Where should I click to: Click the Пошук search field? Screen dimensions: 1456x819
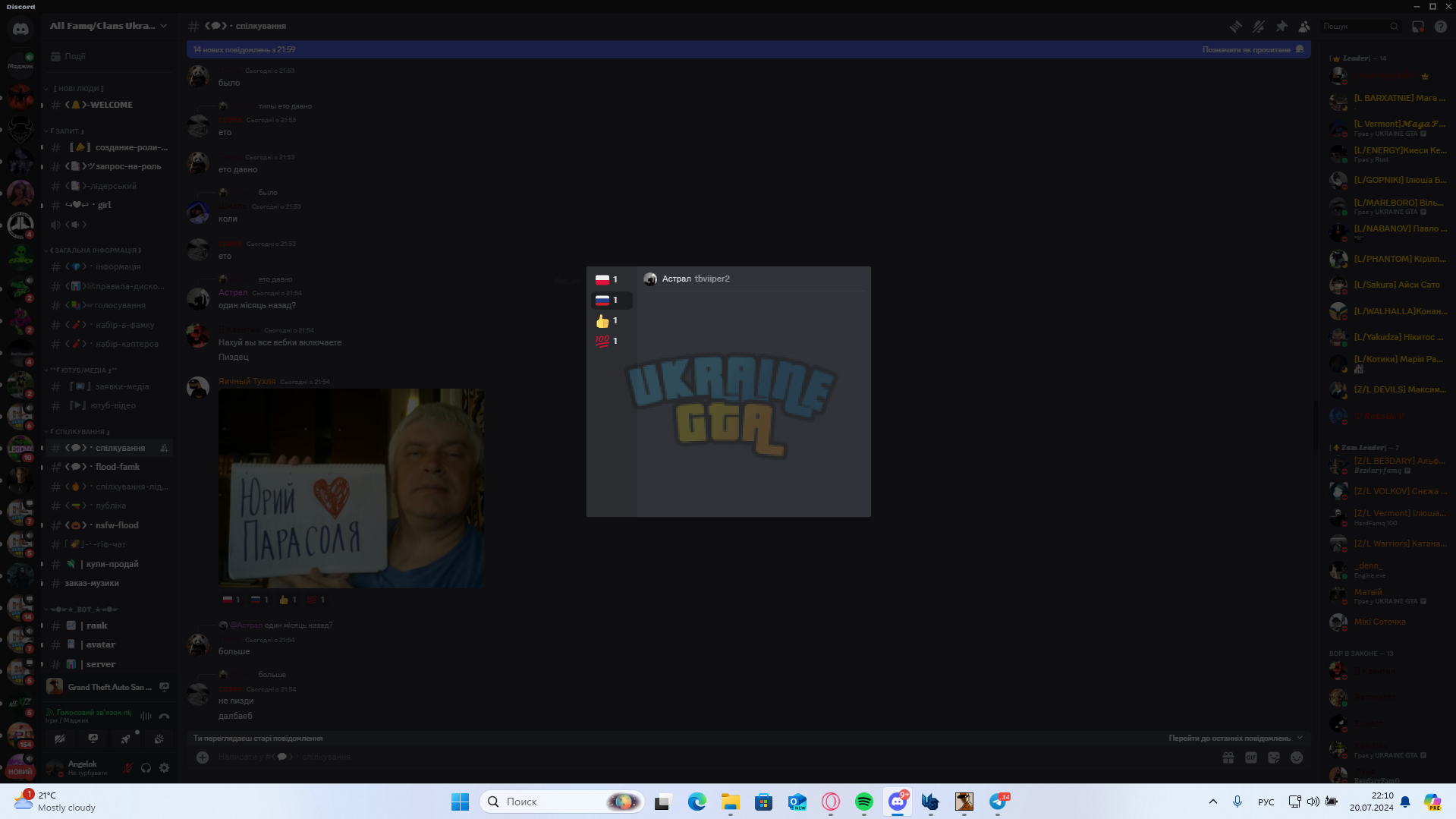click(x=1361, y=27)
